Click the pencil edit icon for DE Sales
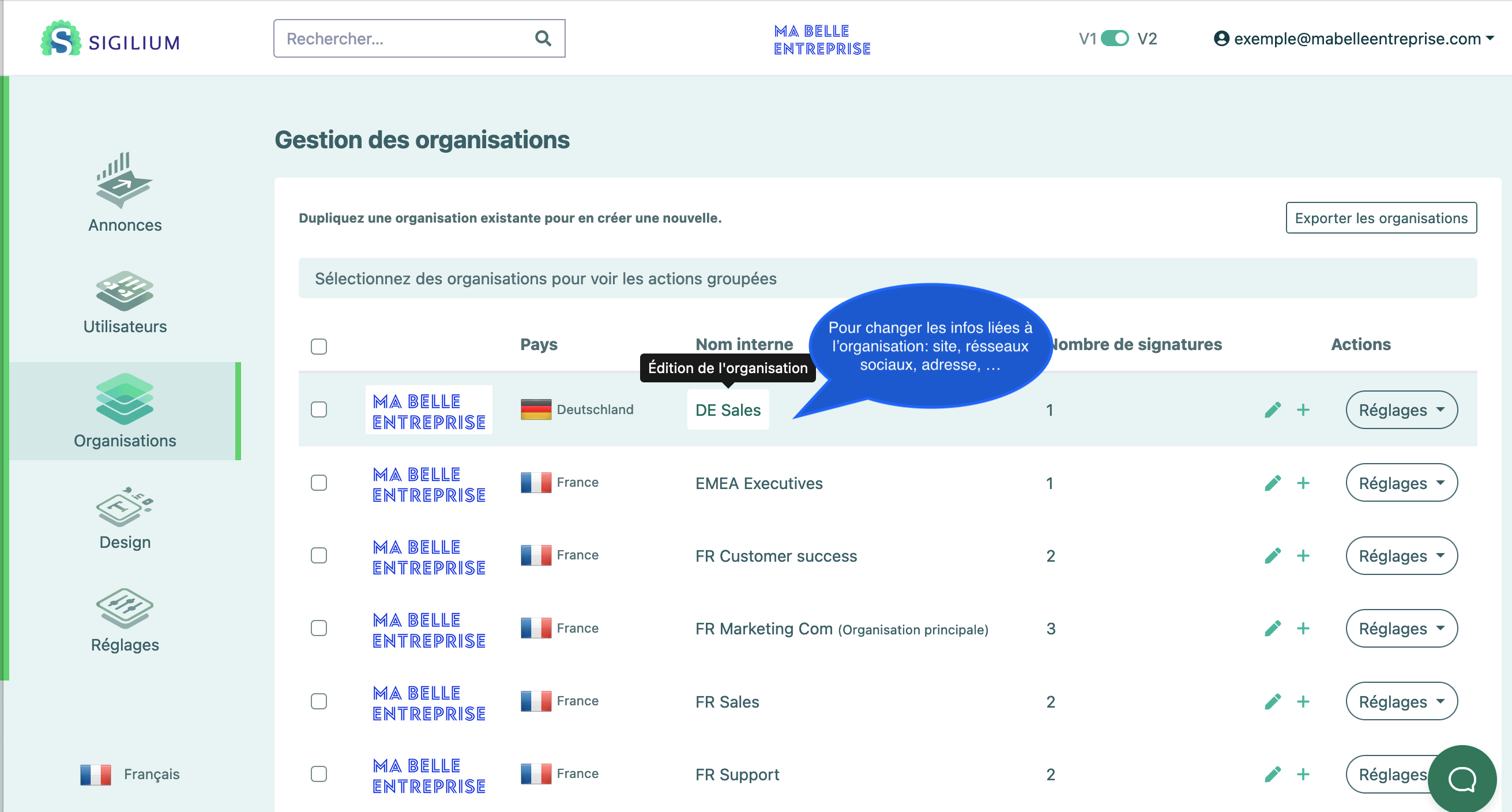 (1273, 410)
